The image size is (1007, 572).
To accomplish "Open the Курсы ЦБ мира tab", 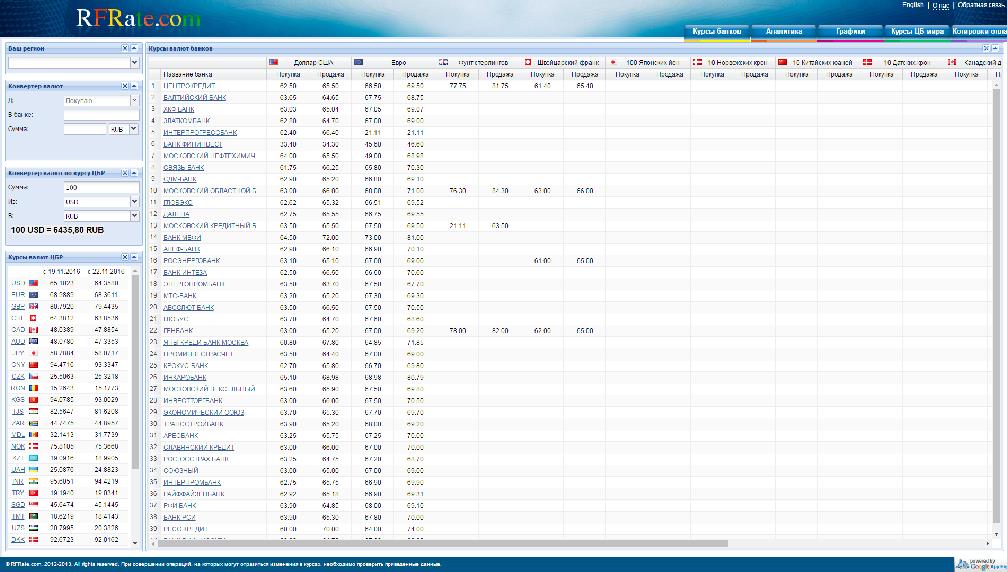I will pos(917,31).
